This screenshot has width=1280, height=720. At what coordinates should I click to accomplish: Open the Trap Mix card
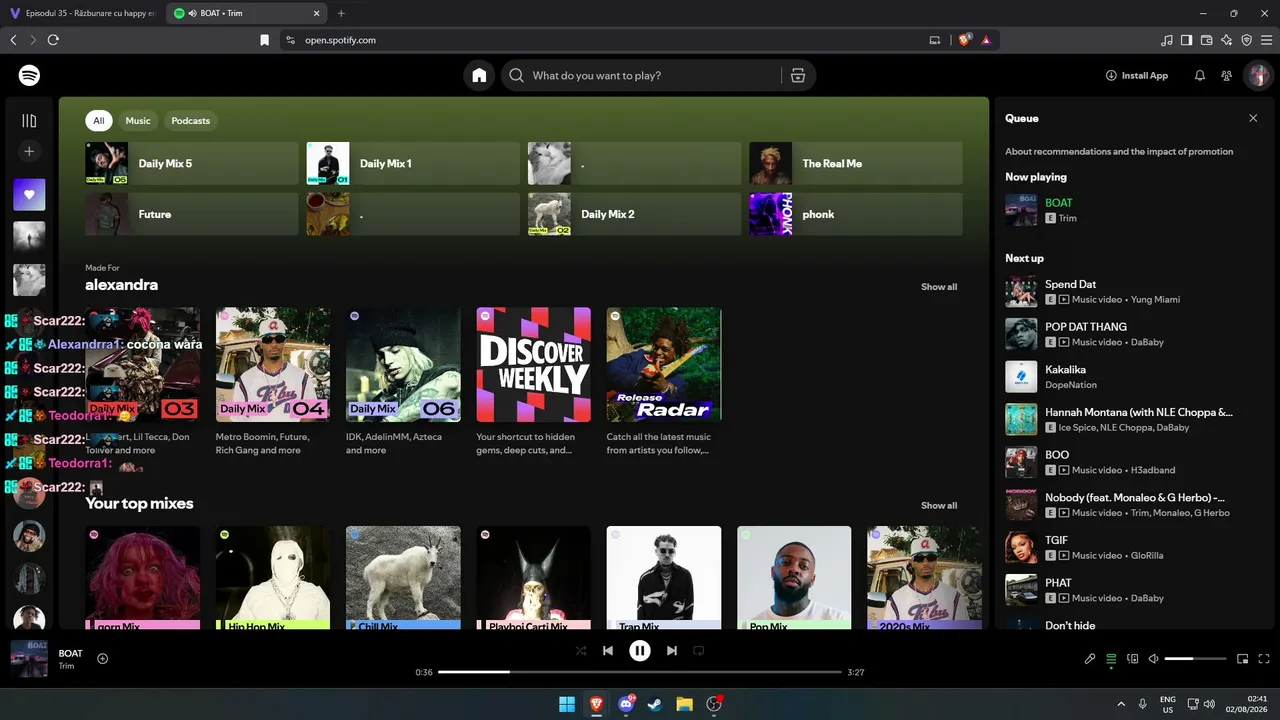pyautogui.click(x=664, y=578)
